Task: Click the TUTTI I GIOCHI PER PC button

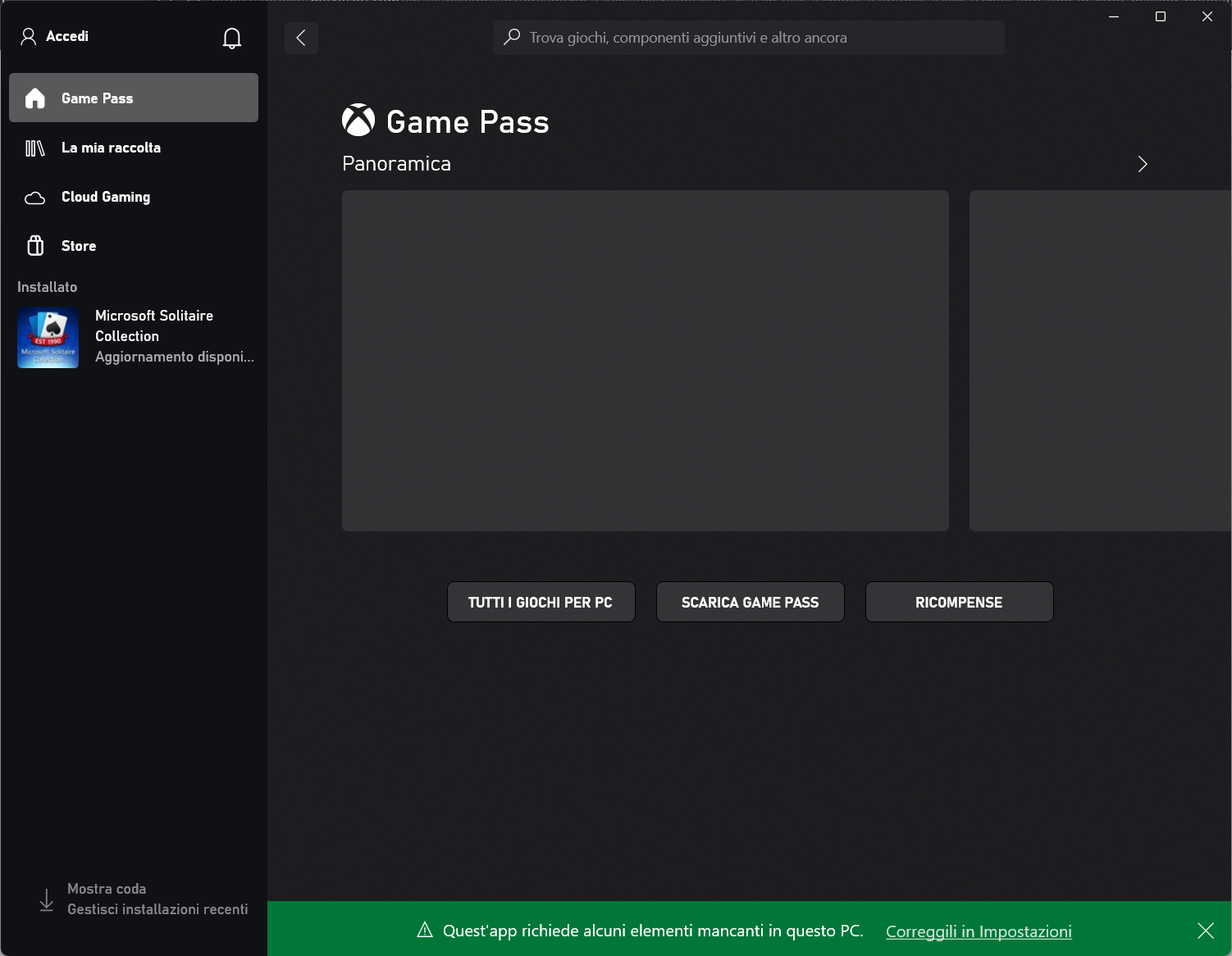Action: [x=541, y=602]
